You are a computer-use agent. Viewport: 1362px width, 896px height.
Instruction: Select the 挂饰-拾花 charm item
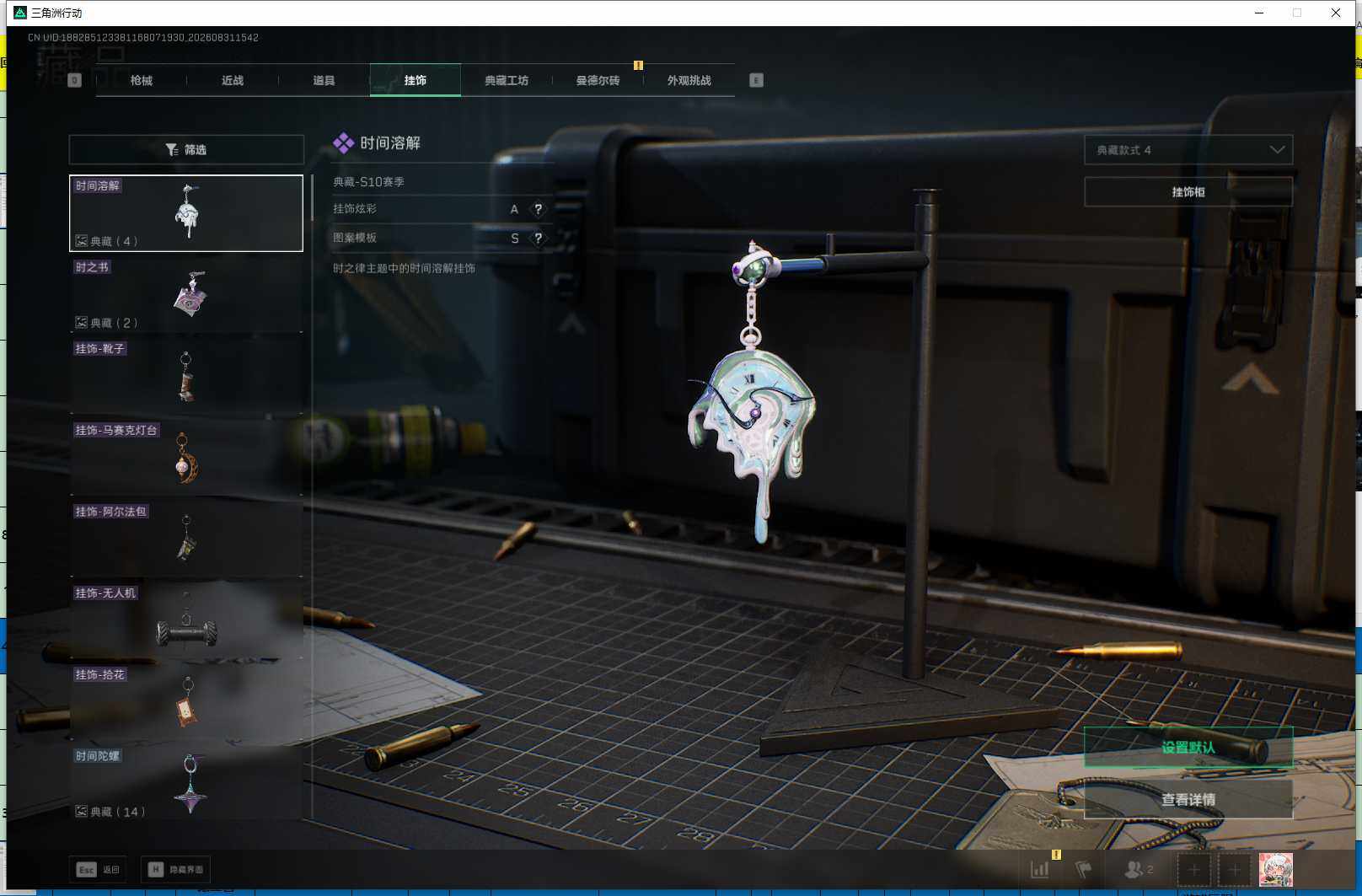tap(186, 702)
